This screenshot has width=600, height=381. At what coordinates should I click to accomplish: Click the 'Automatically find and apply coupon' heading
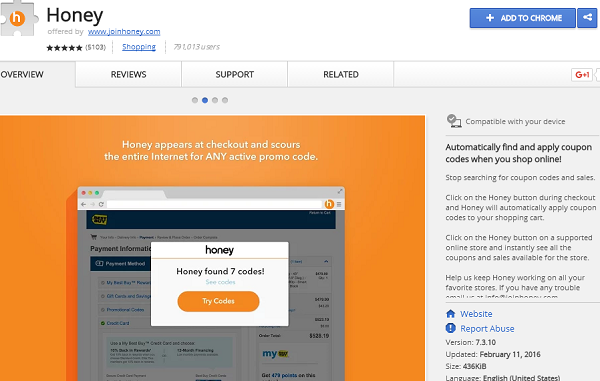tap(518, 153)
